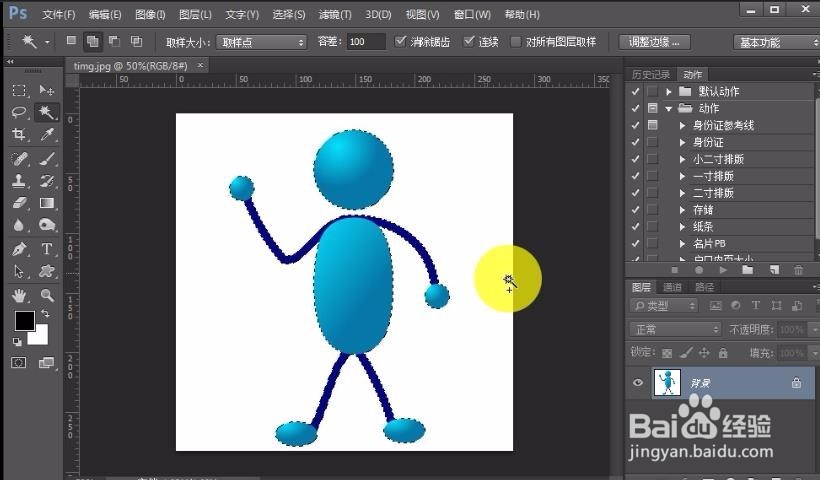The width and height of the screenshot is (820, 480).
Task: Switch to the 历史记录 history tab
Action: click(x=651, y=74)
